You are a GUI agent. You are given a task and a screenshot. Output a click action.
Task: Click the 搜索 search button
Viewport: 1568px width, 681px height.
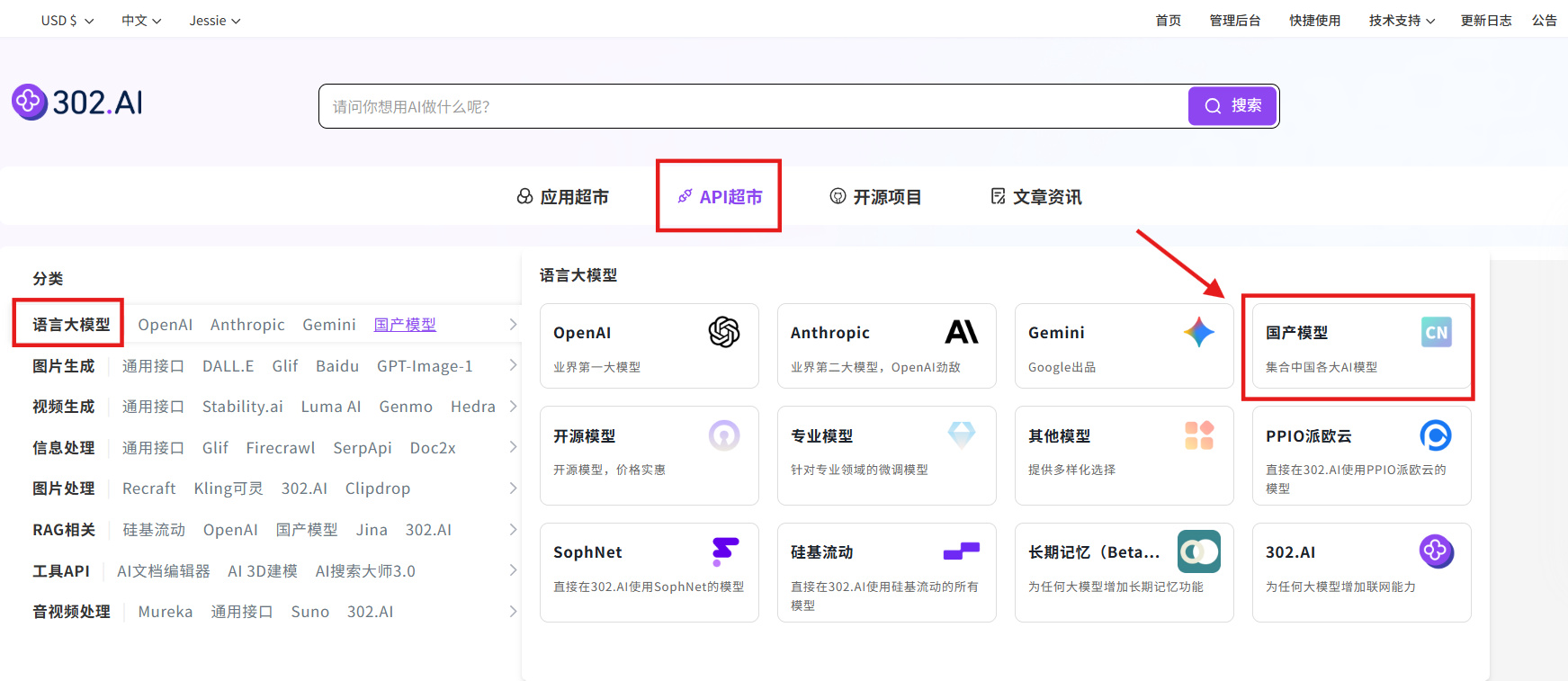point(1232,106)
